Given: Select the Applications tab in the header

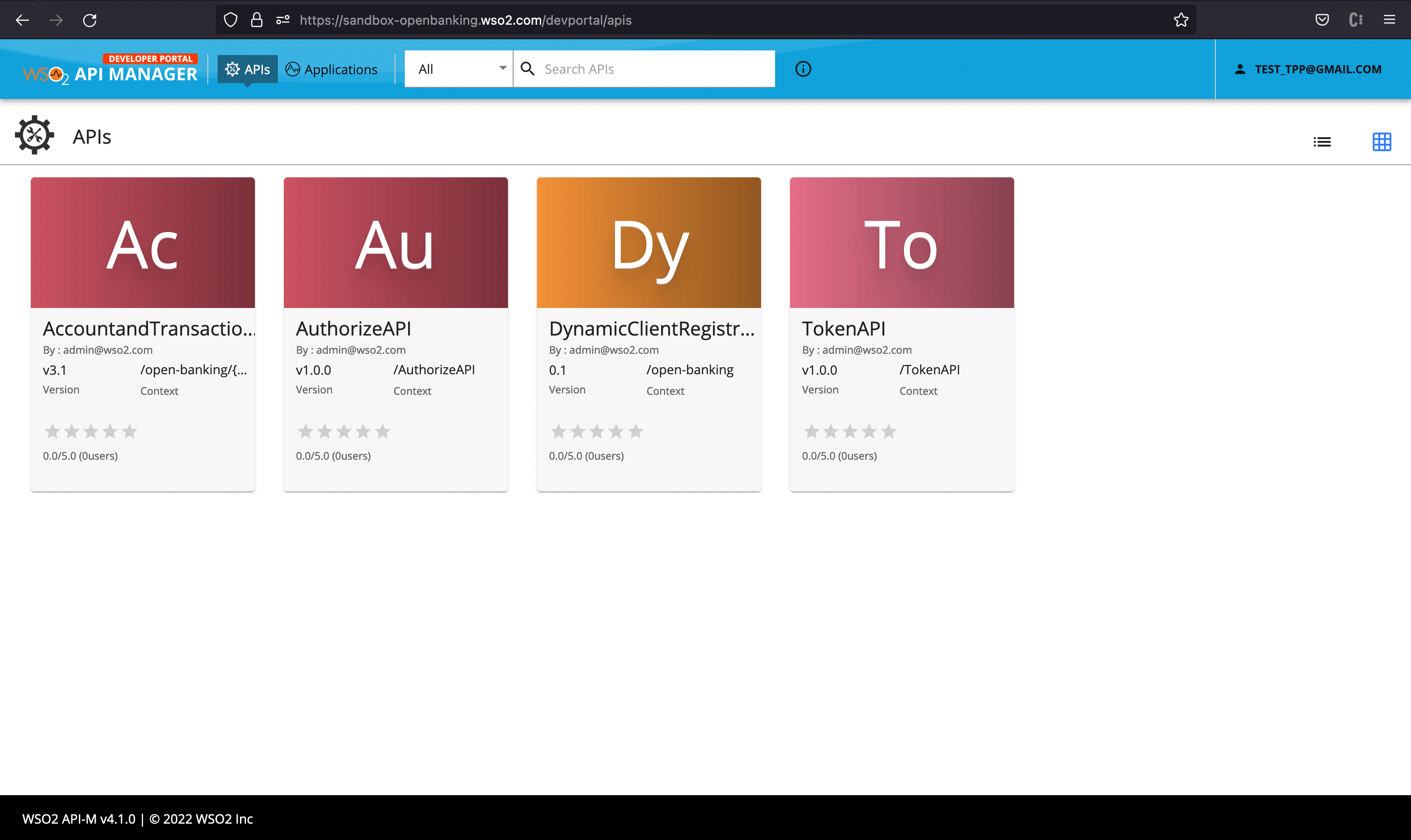Looking at the screenshot, I should click(331, 69).
